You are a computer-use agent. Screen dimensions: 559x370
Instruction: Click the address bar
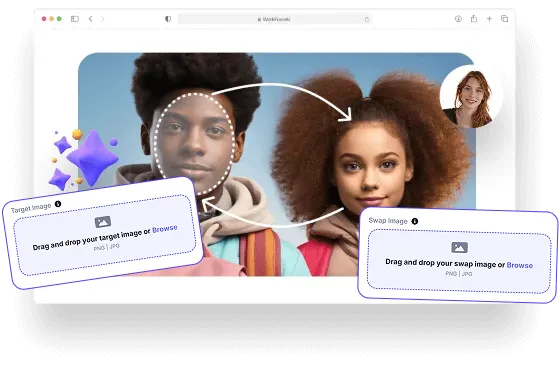tap(275, 19)
